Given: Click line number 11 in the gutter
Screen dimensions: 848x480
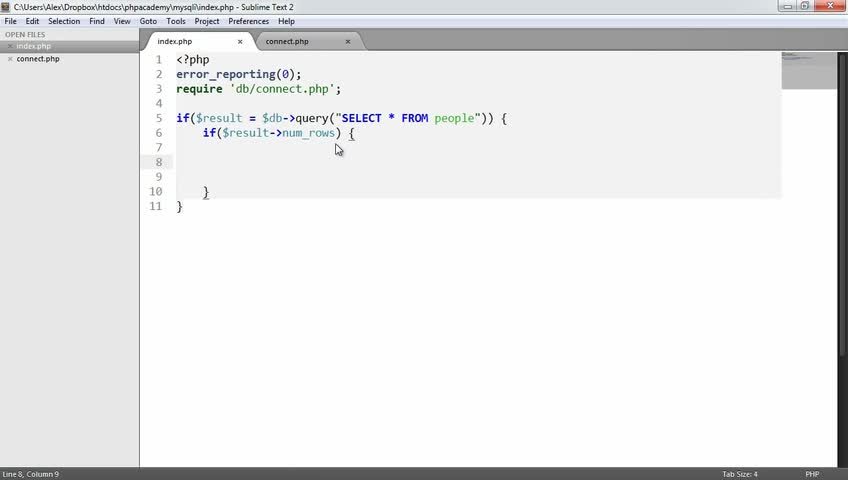Looking at the screenshot, I should click(x=155, y=206).
